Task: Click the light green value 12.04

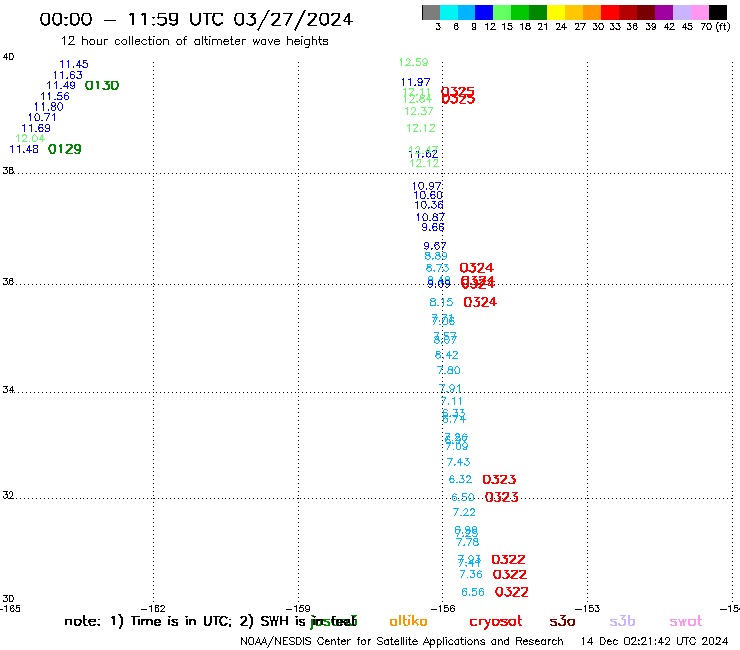Action: coord(30,138)
